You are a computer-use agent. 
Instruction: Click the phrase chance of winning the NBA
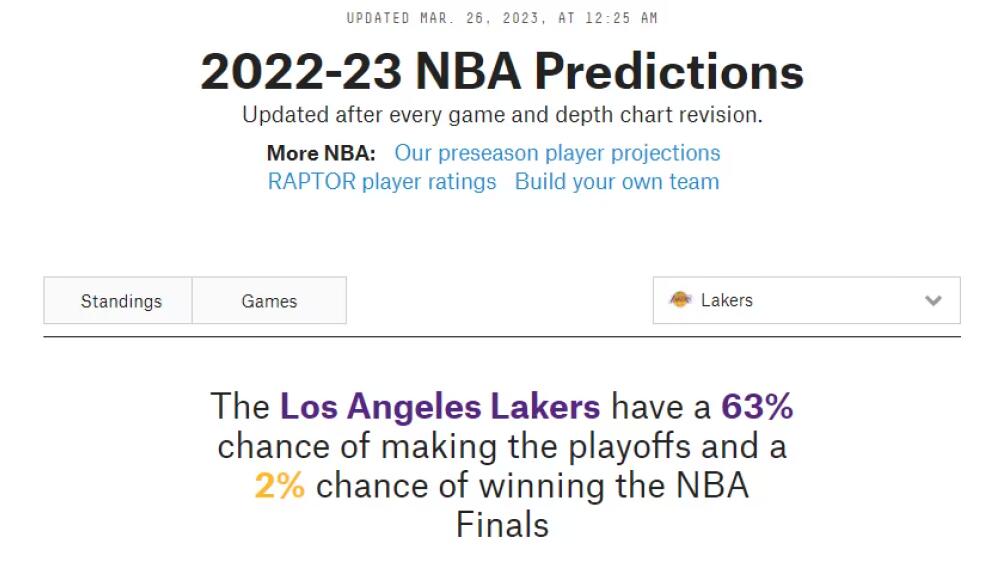(532, 486)
